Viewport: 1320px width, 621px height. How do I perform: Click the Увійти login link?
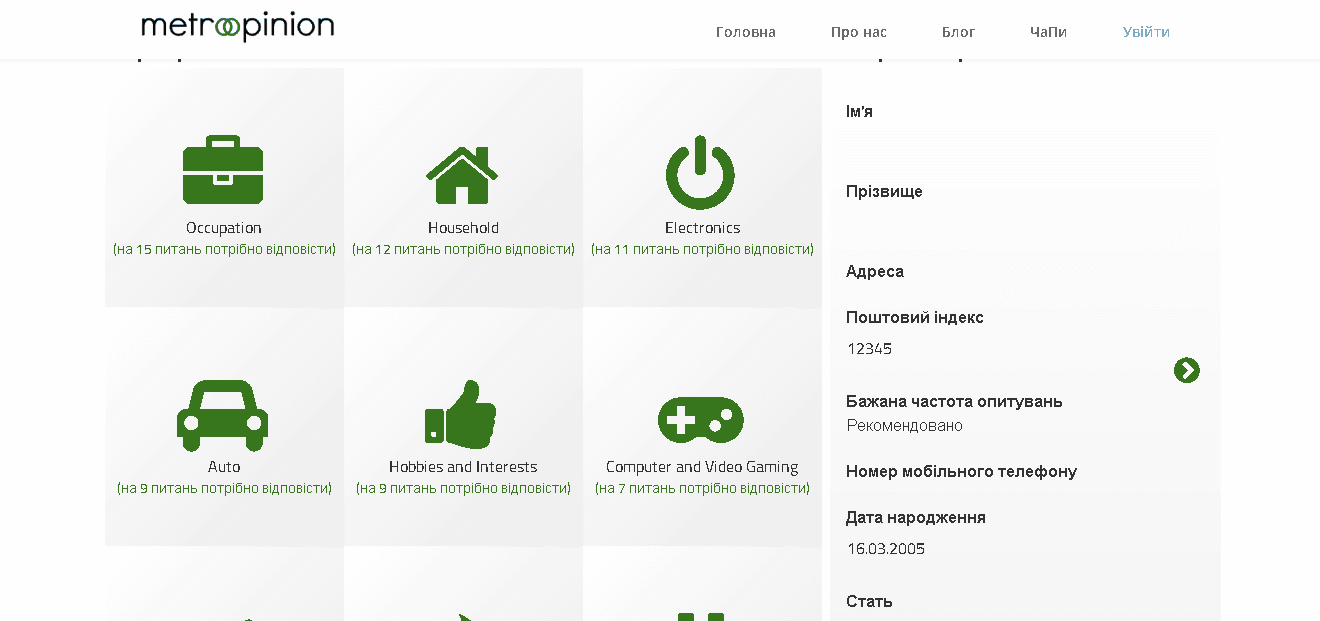[1146, 32]
